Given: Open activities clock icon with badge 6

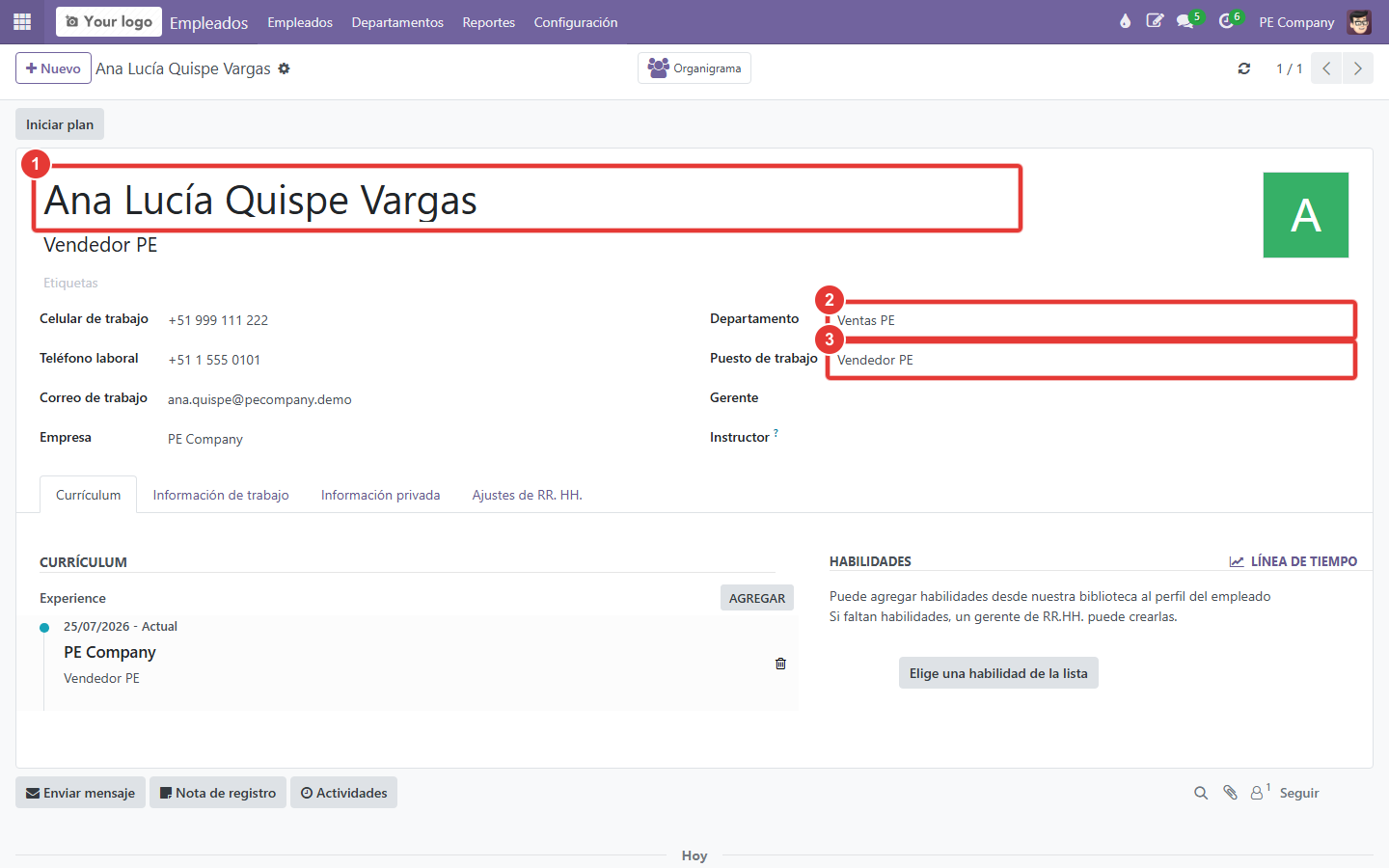Looking at the screenshot, I should [x=1227, y=21].
